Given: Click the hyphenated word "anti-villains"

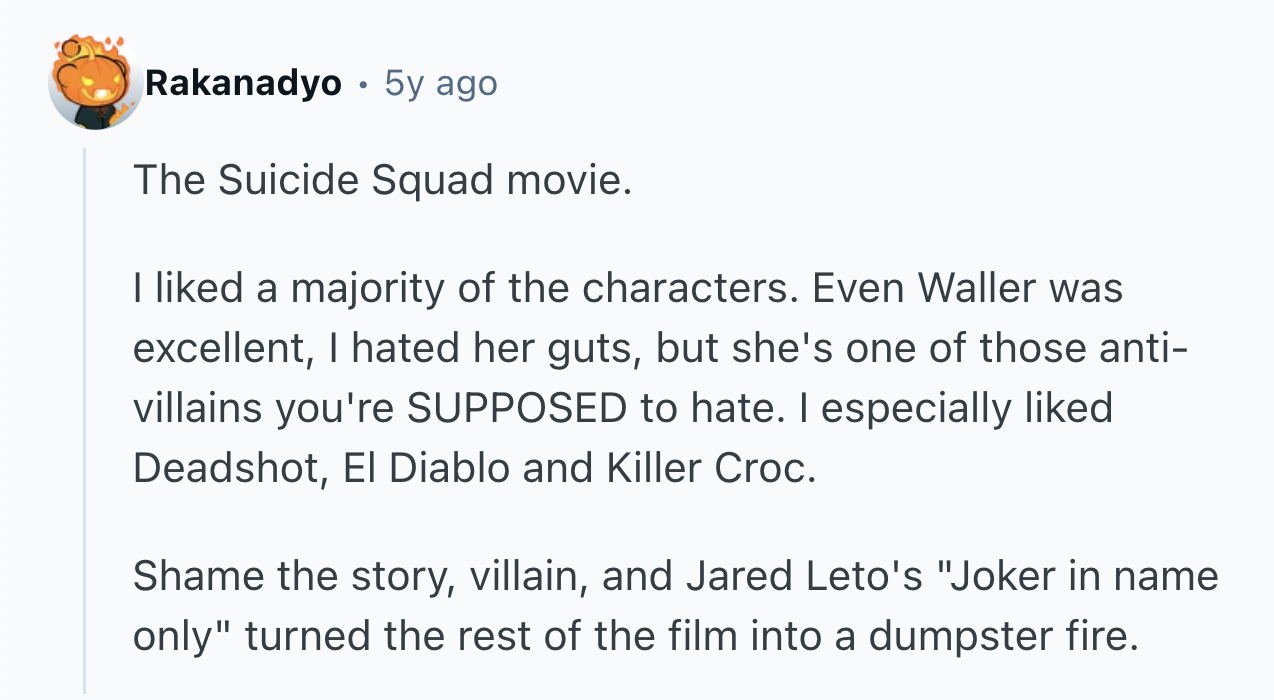Looking at the screenshot, I should [1133, 348].
